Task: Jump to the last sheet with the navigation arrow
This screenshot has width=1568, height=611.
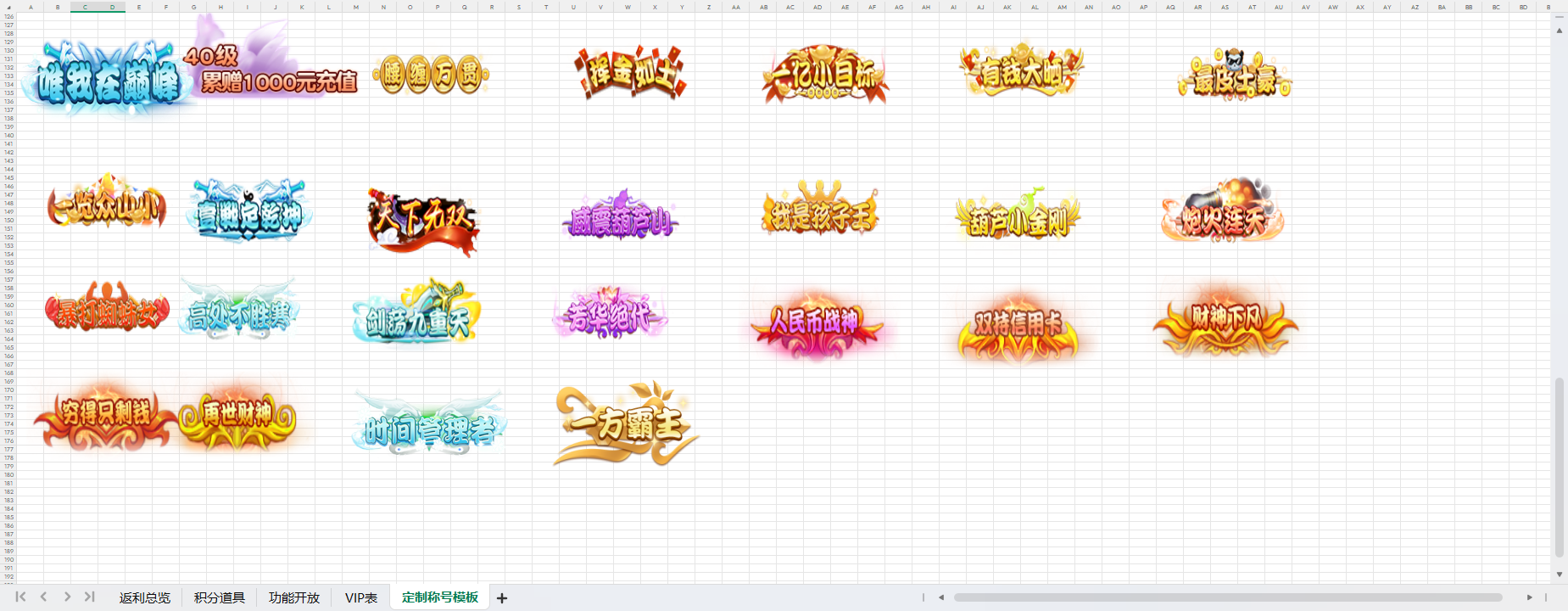Action: point(90,597)
